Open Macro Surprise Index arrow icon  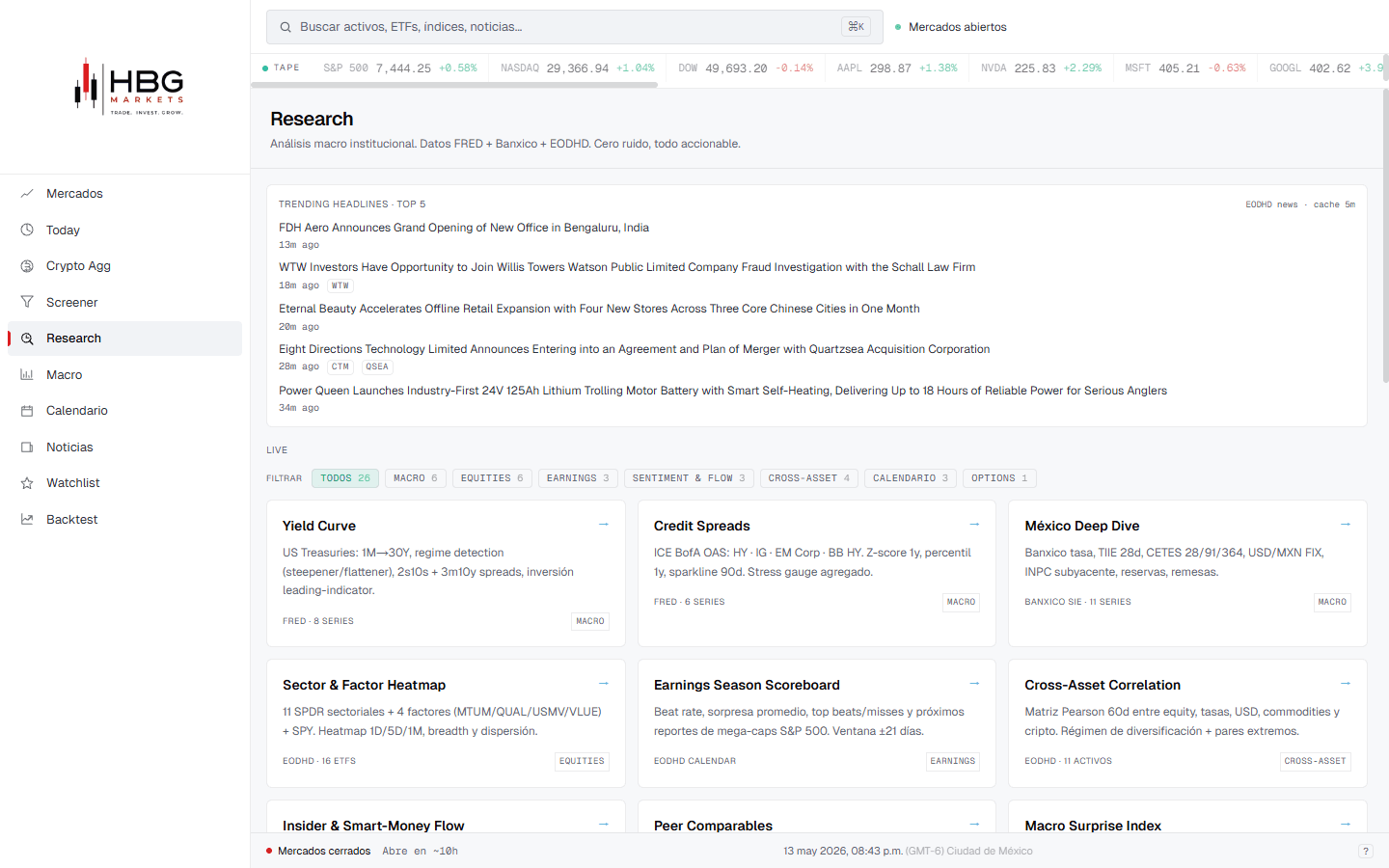click(1346, 825)
